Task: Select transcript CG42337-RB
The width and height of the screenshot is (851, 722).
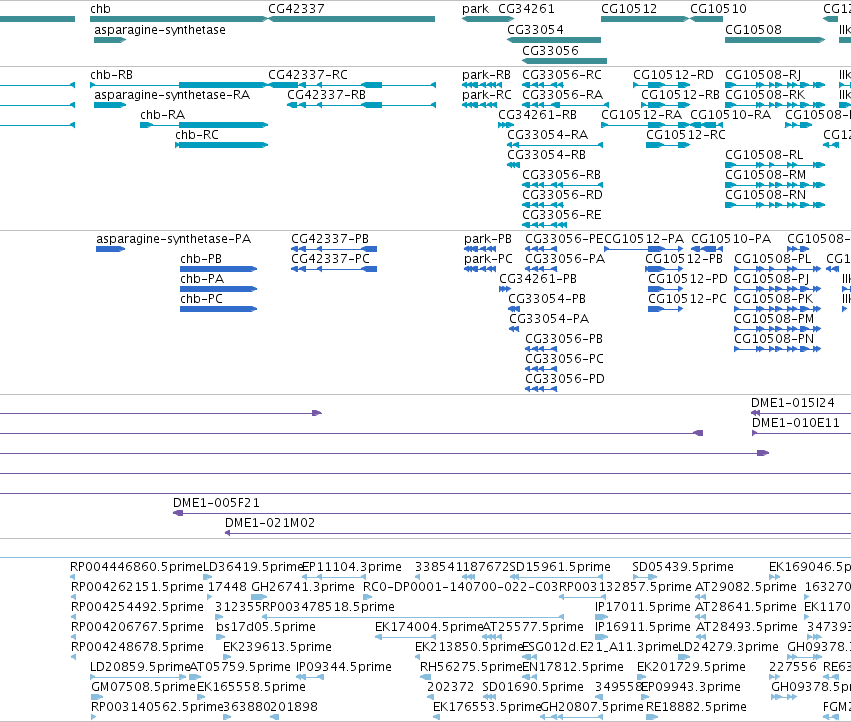Action: (x=326, y=95)
